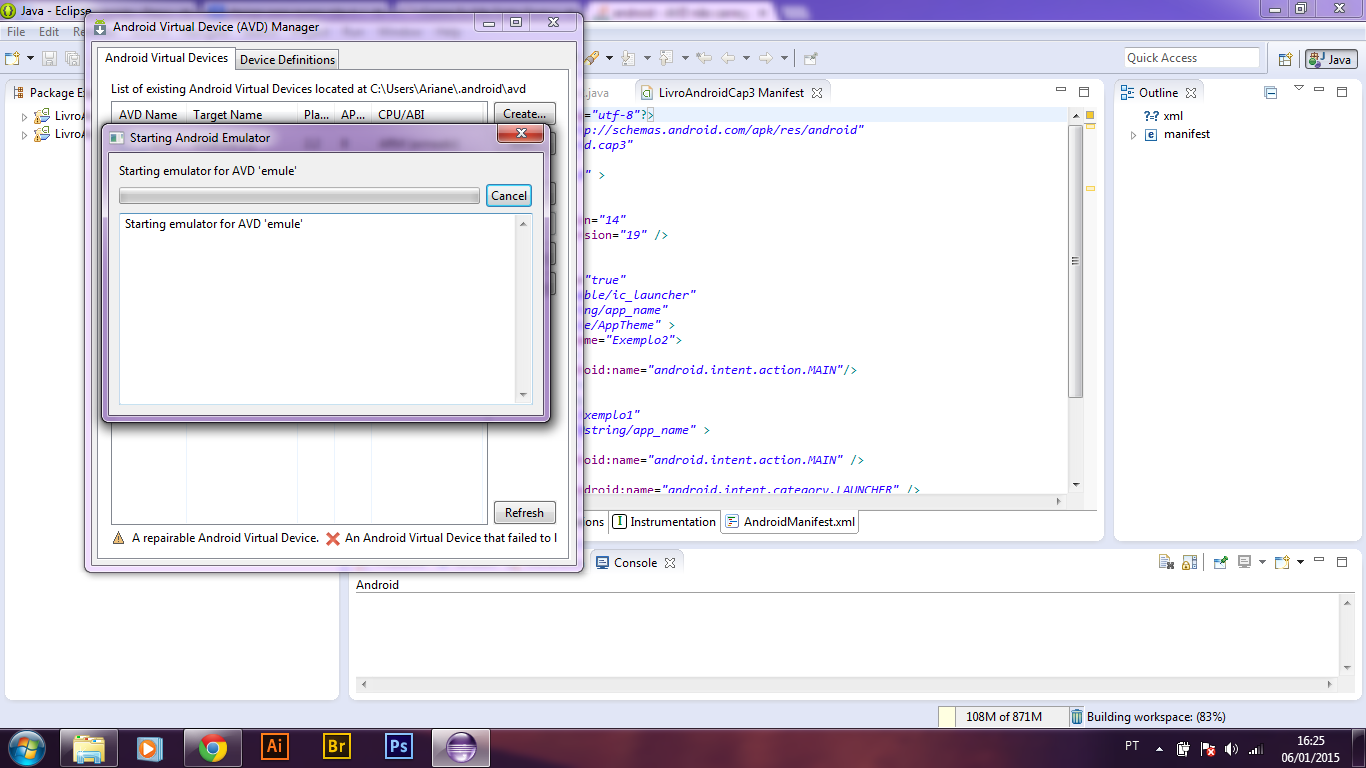Click the heap status memory indicator
The image size is (1366, 768).
tap(1003, 717)
